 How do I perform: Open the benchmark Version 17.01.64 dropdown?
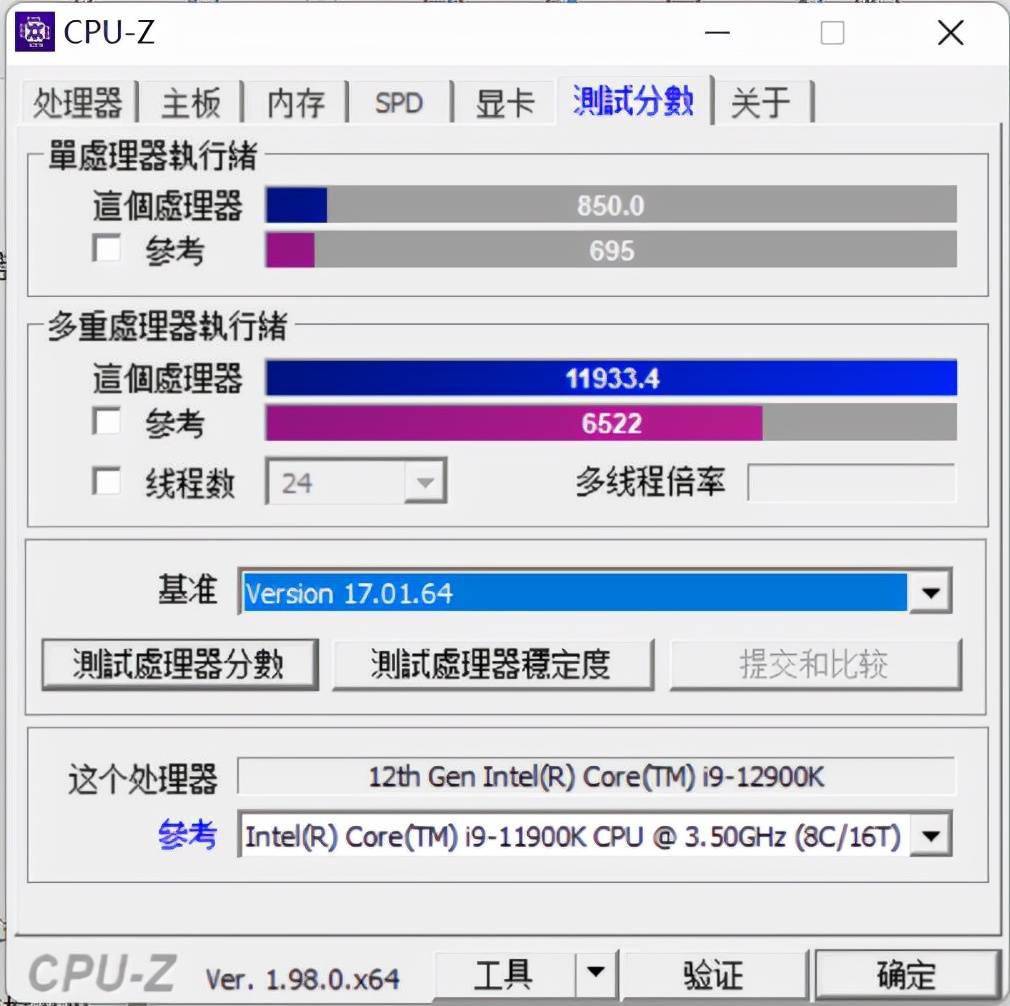pyautogui.click(x=930, y=592)
